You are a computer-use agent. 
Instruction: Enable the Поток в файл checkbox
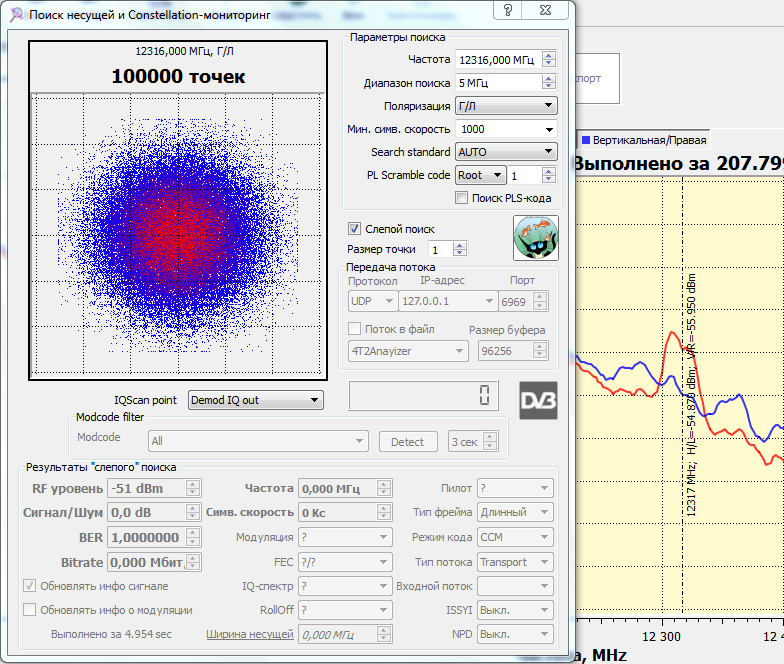click(x=354, y=328)
